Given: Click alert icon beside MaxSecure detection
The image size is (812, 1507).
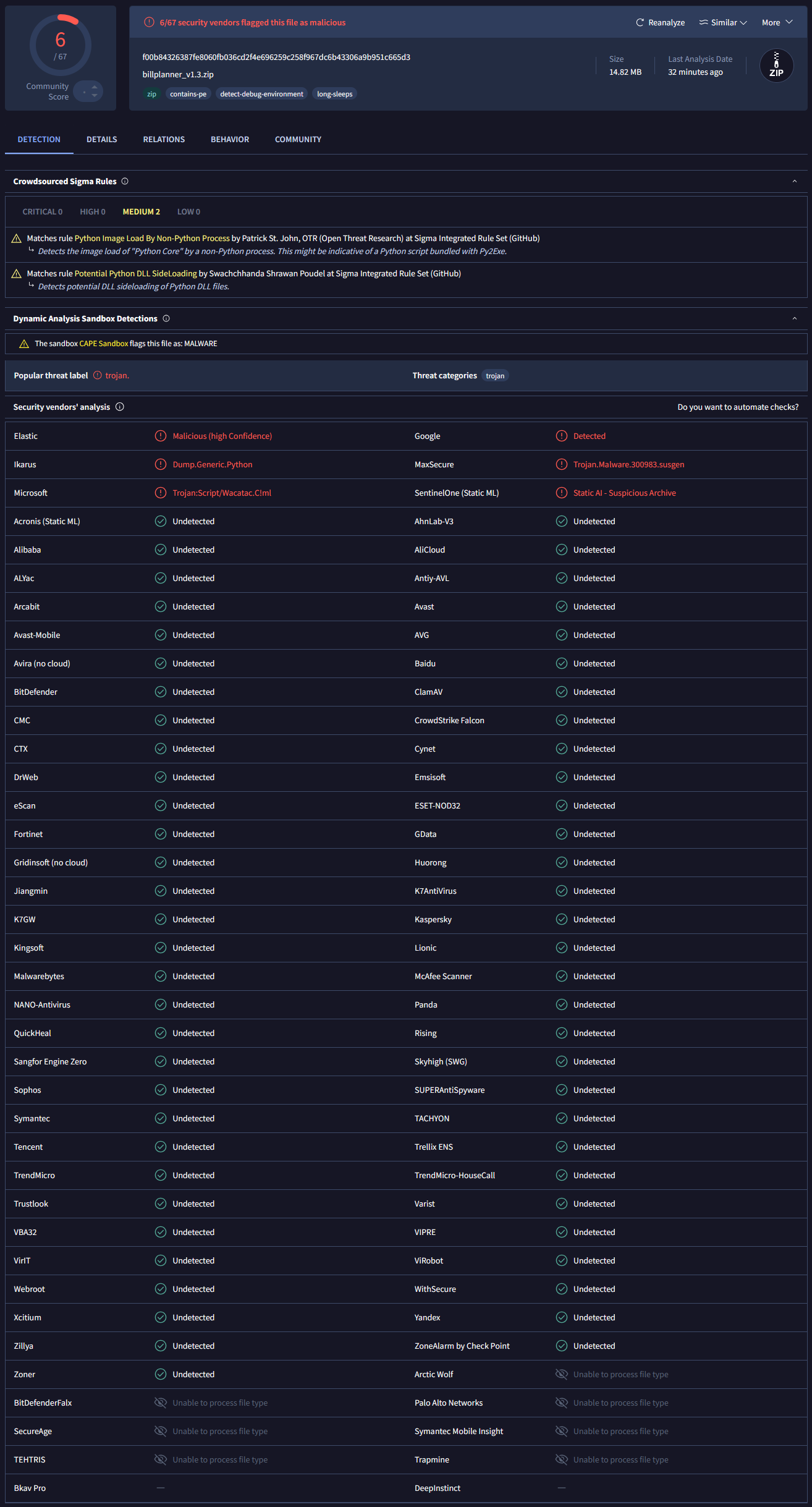Looking at the screenshot, I should (562, 464).
